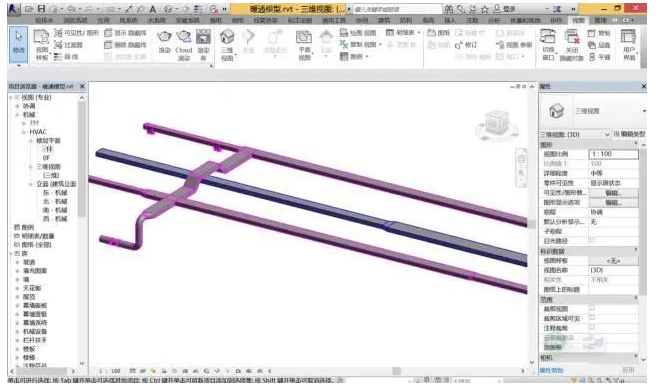
Task: Click the sign in (登录) button
Action: coord(504,9)
